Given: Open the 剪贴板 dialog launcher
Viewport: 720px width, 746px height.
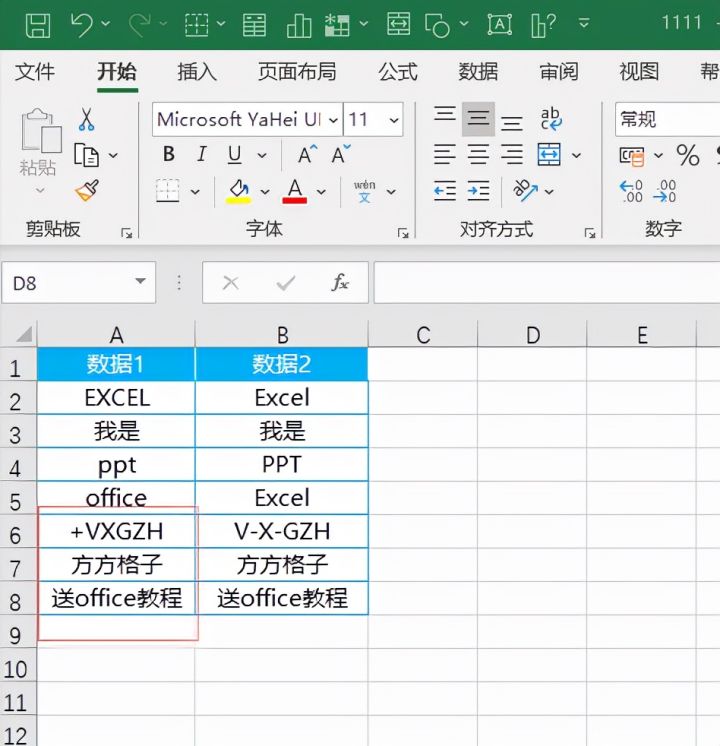Looking at the screenshot, I should tap(127, 233).
